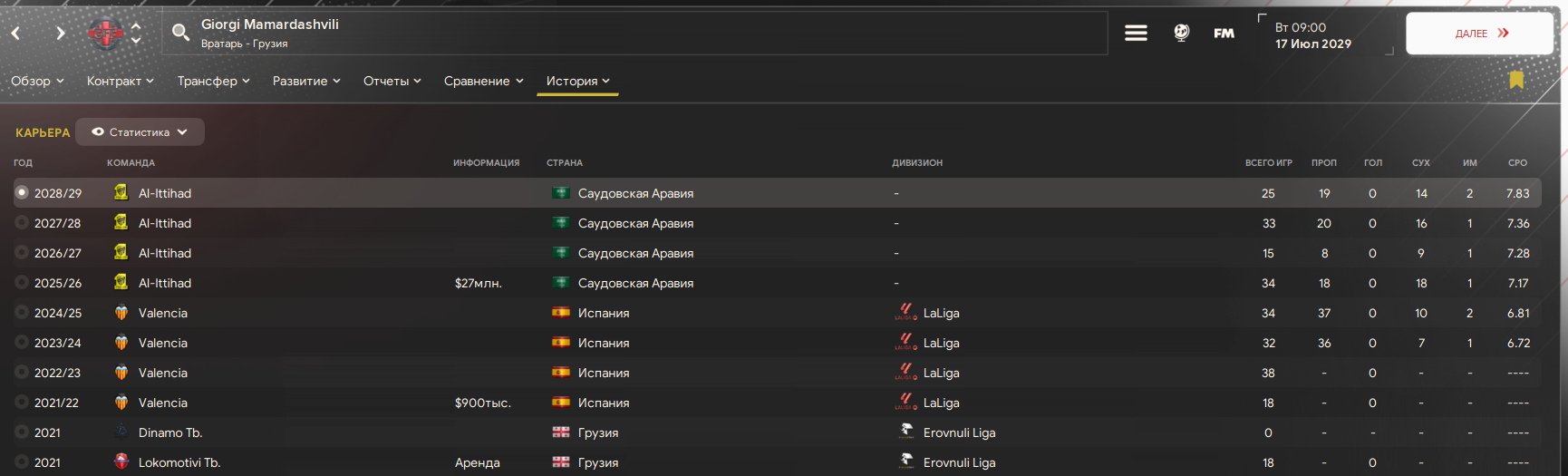
Task: Click the back navigation arrow
Action: pyautogui.click(x=16, y=33)
